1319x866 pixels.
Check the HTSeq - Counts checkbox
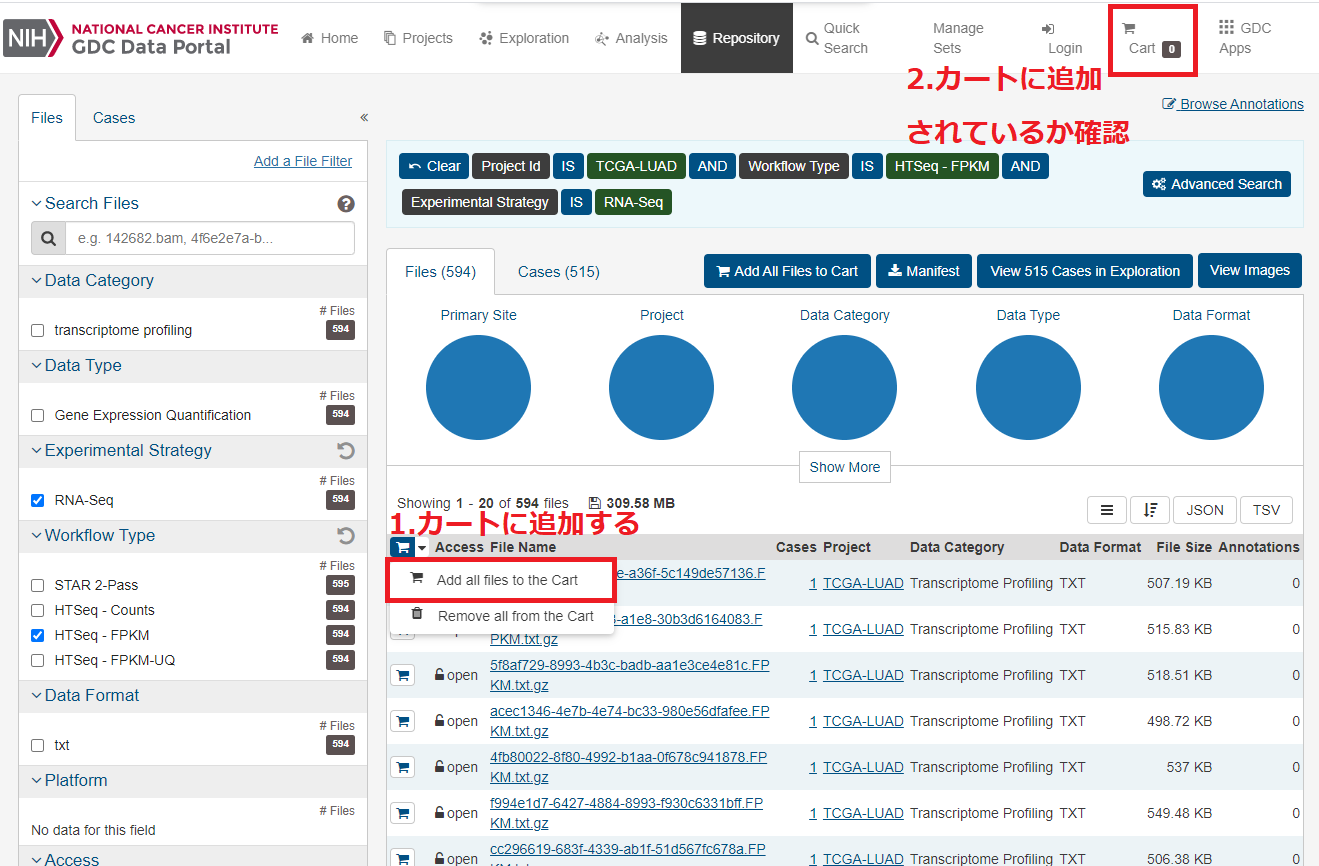pyautogui.click(x=38, y=610)
